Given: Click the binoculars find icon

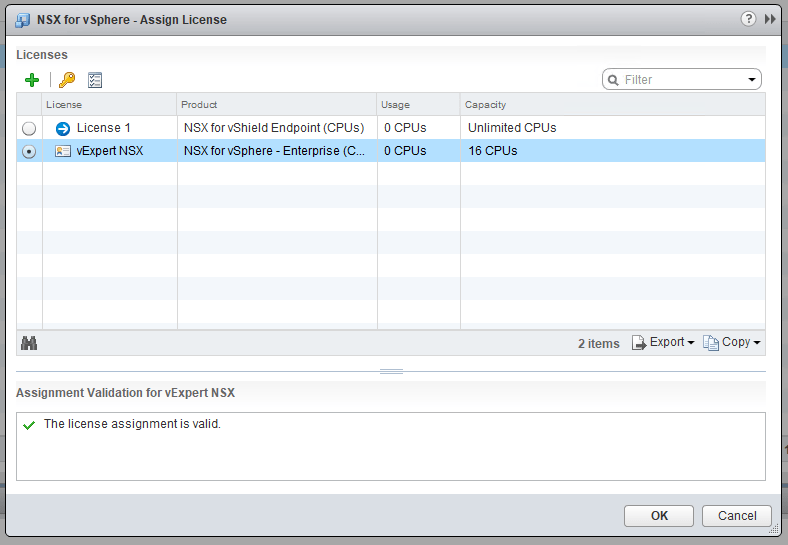Looking at the screenshot, I should pyautogui.click(x=29, y=343).
